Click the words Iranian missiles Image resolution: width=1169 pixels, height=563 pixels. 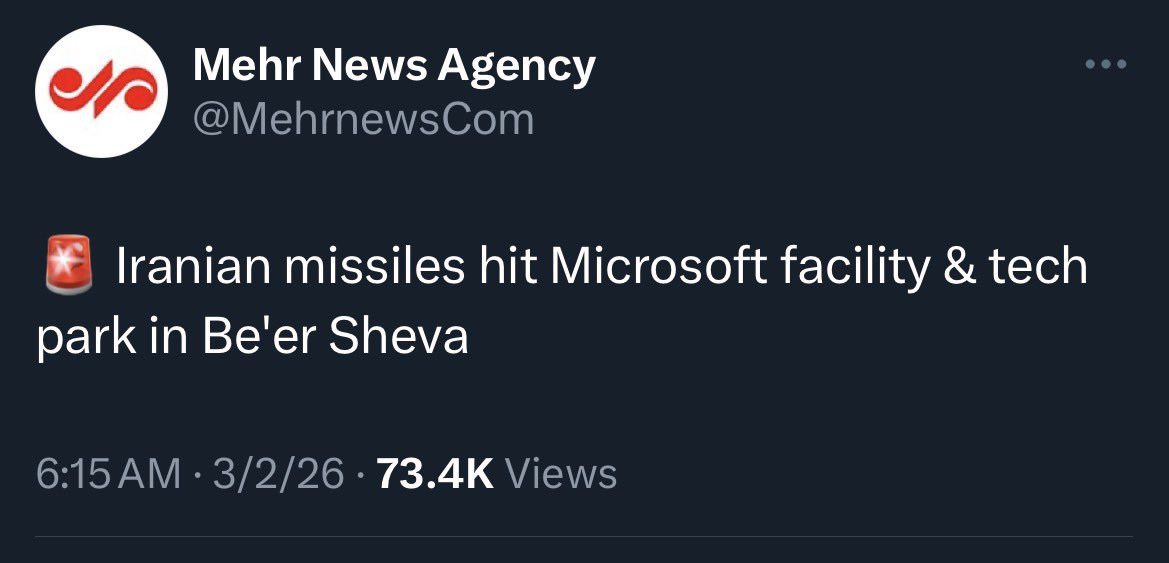click(290, 267)
